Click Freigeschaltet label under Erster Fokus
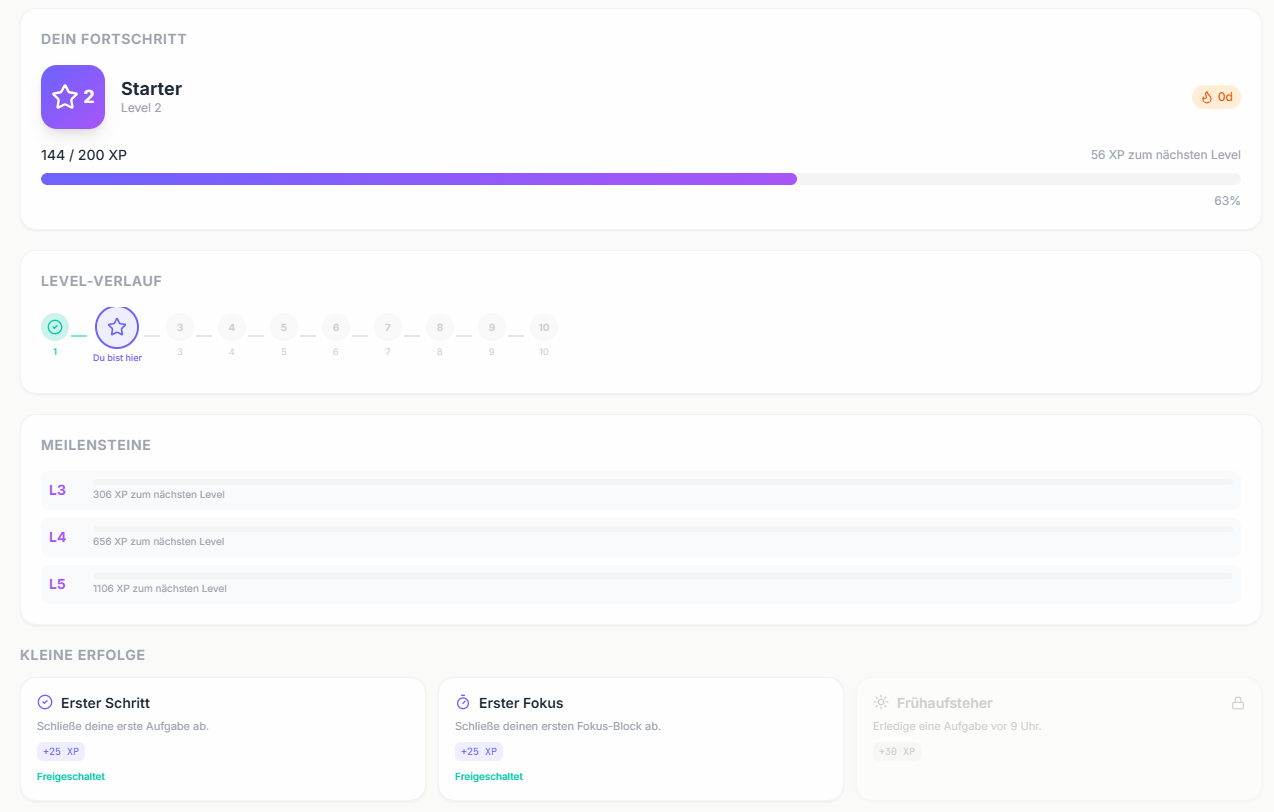The height and width of the screenshot is (812, 1274). 488,777
